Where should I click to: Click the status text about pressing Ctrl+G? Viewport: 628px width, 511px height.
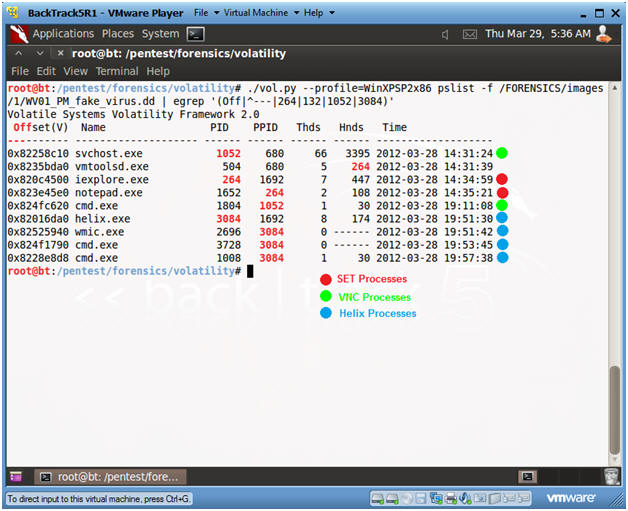tap(99, 499)
